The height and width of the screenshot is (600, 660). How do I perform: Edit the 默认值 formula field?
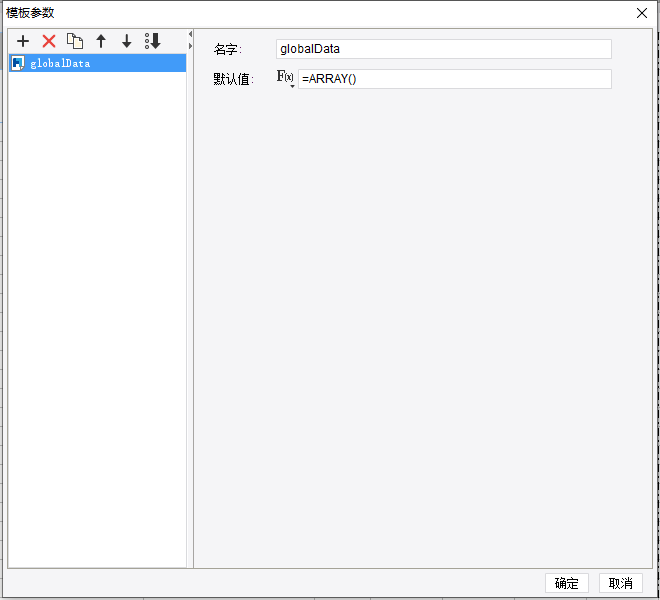(x=455, y=79)
